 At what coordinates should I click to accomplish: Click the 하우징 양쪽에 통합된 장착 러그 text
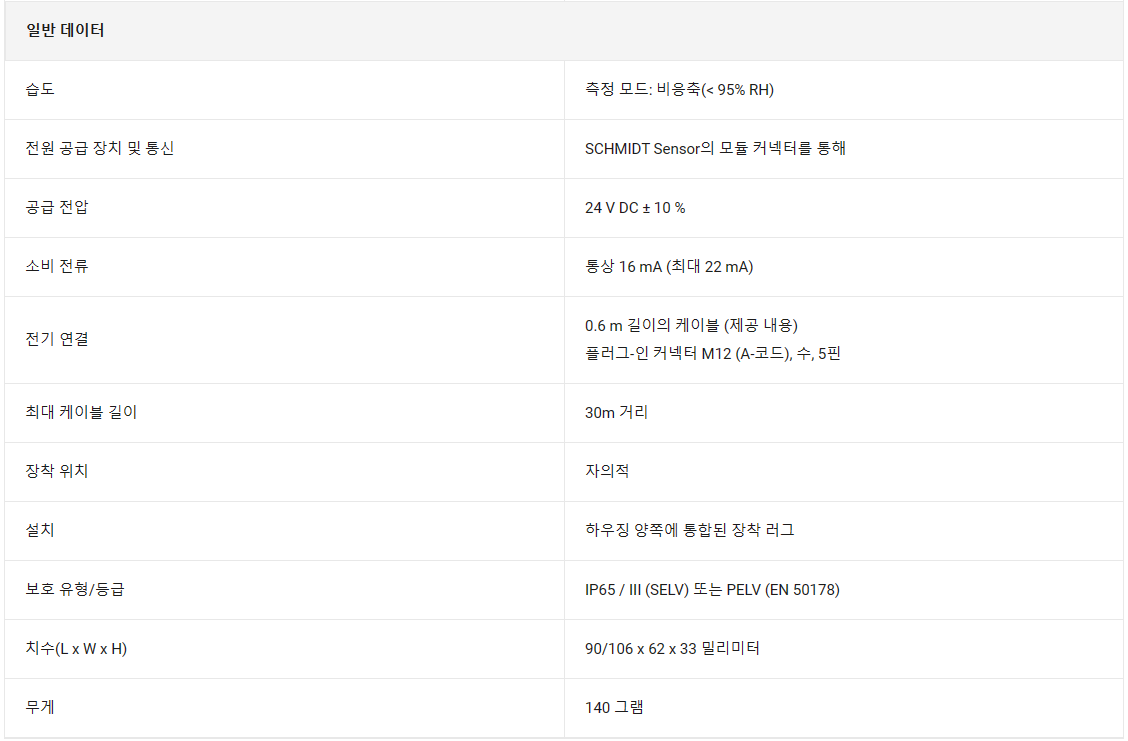pos(689,531)
